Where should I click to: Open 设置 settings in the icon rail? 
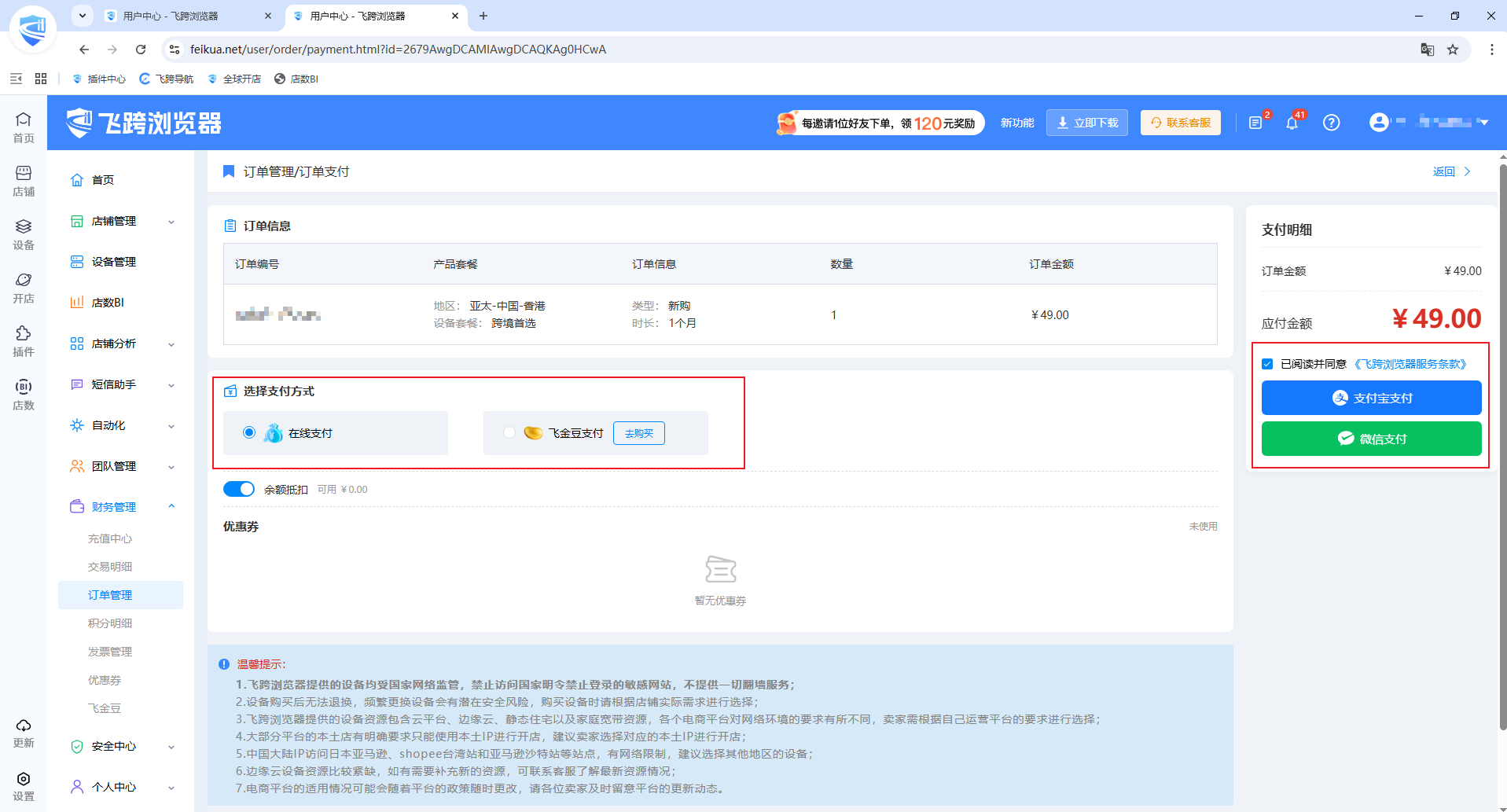click(24, 786)
